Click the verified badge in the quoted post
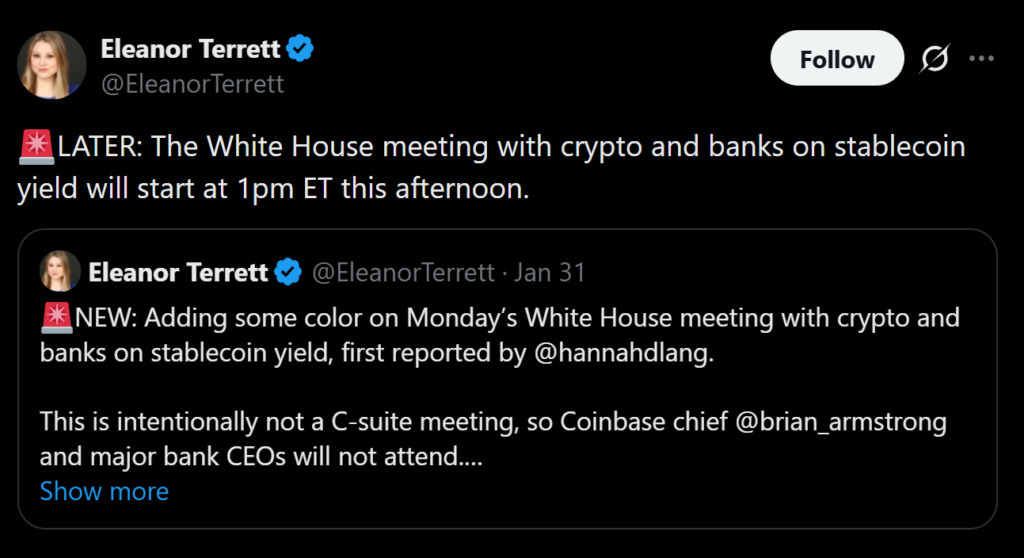The image size is (1024, 558). tap(288, 272)
